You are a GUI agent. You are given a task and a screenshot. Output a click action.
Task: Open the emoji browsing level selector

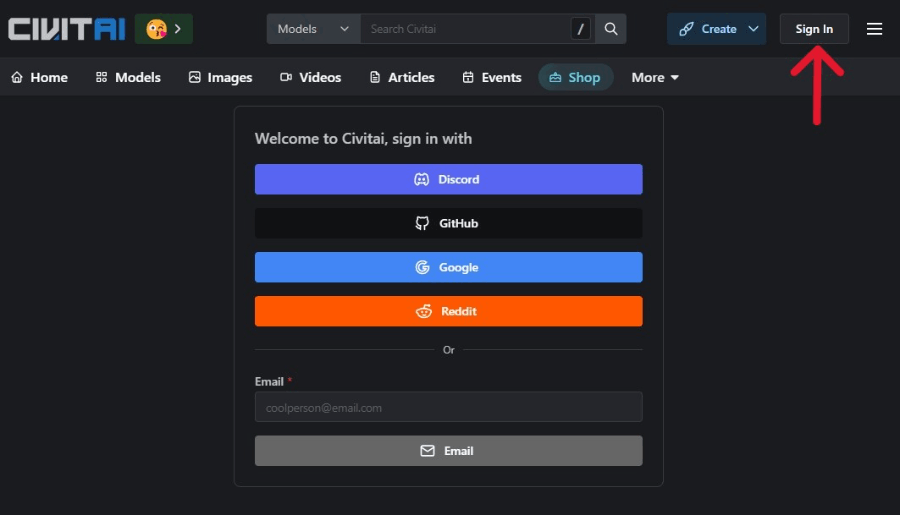(x=164, y=29)
